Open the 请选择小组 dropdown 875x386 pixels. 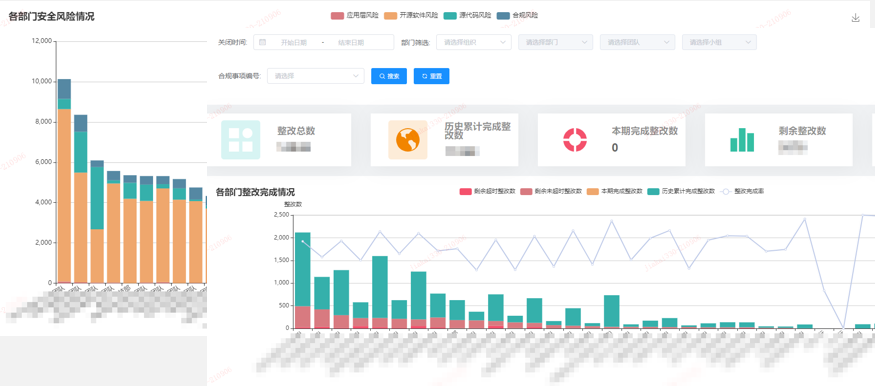click(x=719, y=42)
